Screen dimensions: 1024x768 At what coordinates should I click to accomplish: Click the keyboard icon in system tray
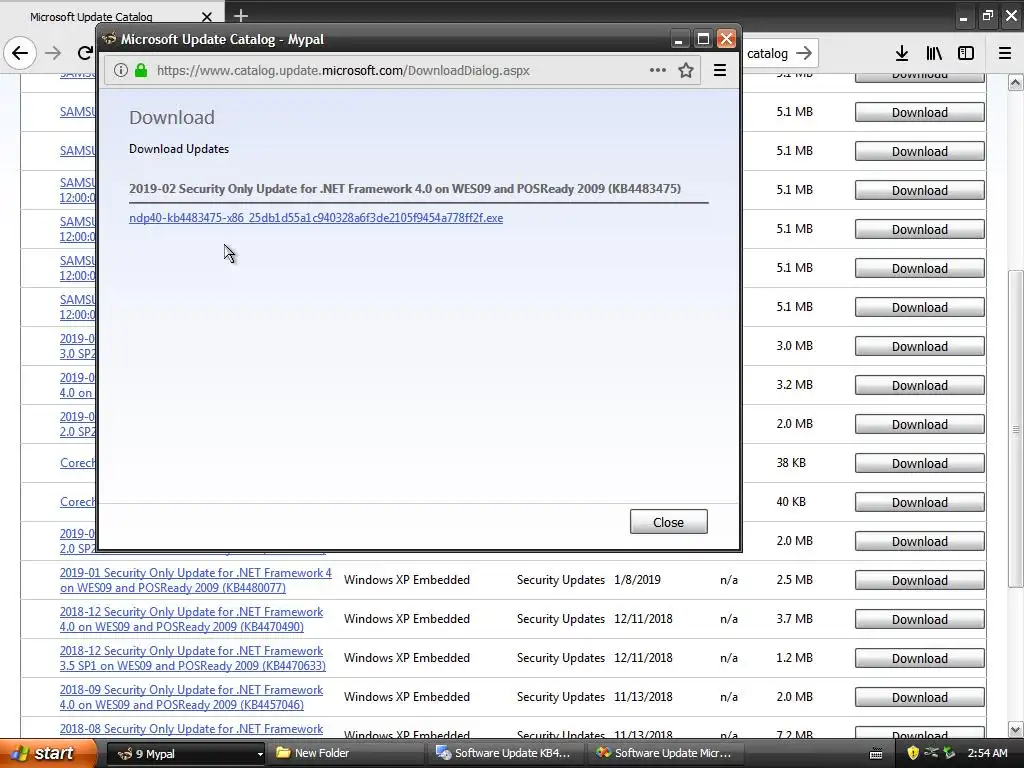[876, 754]
